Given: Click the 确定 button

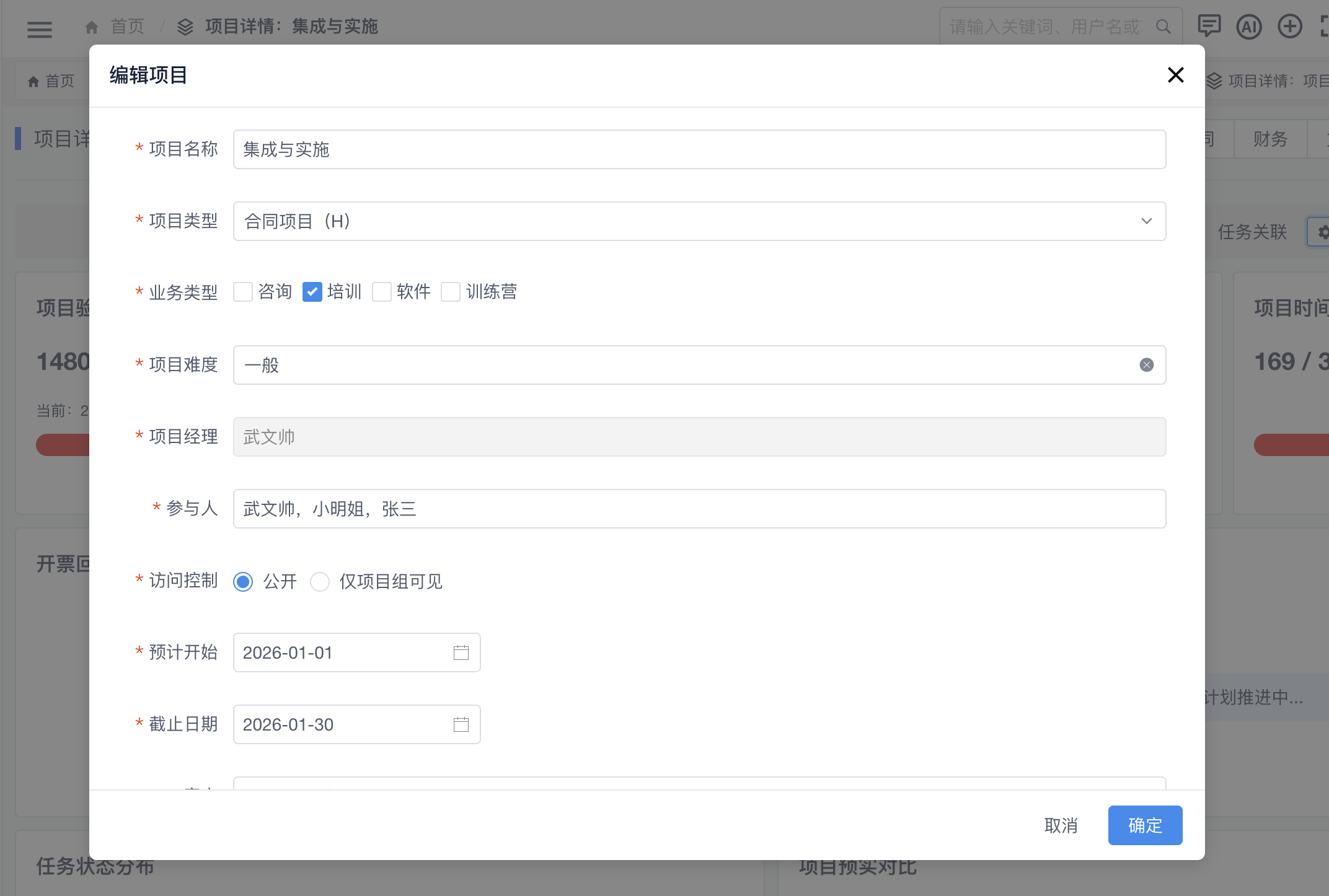Looking at the screenshot, I should coord(1145,825).
